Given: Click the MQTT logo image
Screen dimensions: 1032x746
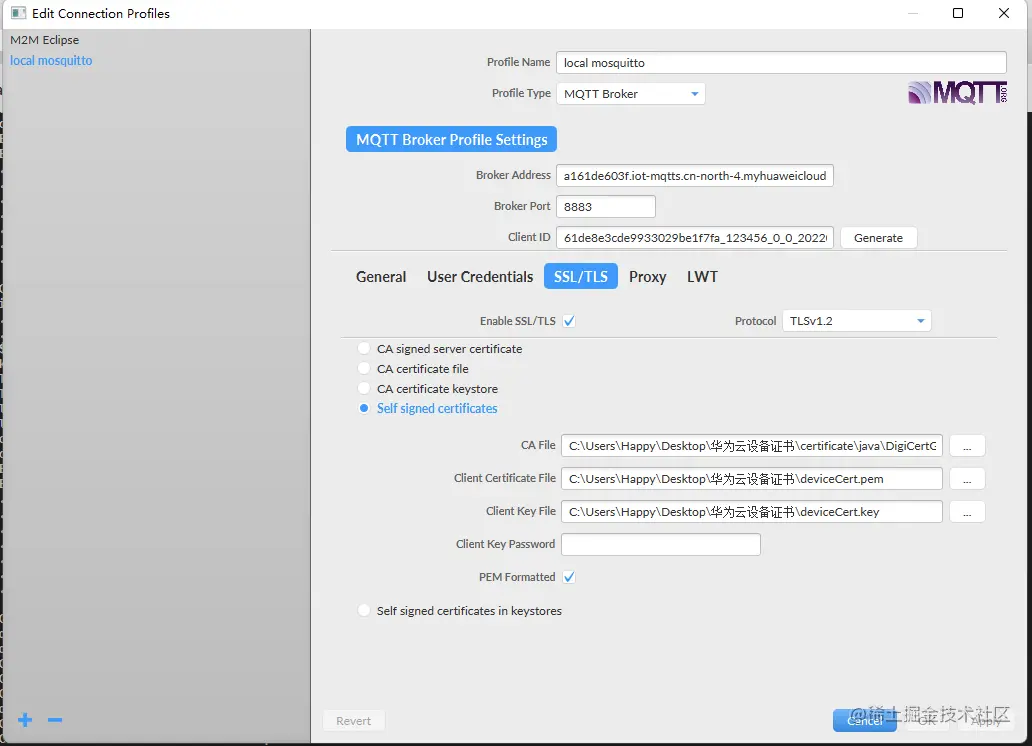Looking at the screenshot, I should coord(958,93).
